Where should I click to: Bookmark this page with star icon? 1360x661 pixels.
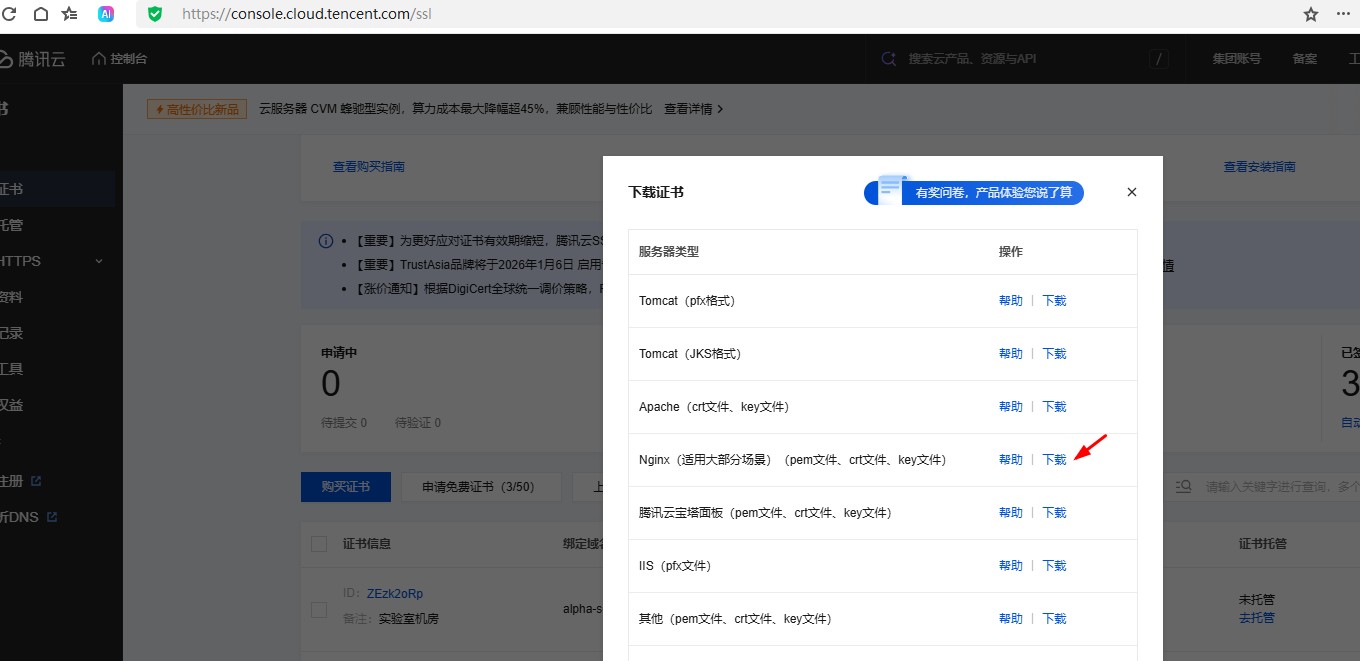pyautogui.click(x=1310, y=14)
